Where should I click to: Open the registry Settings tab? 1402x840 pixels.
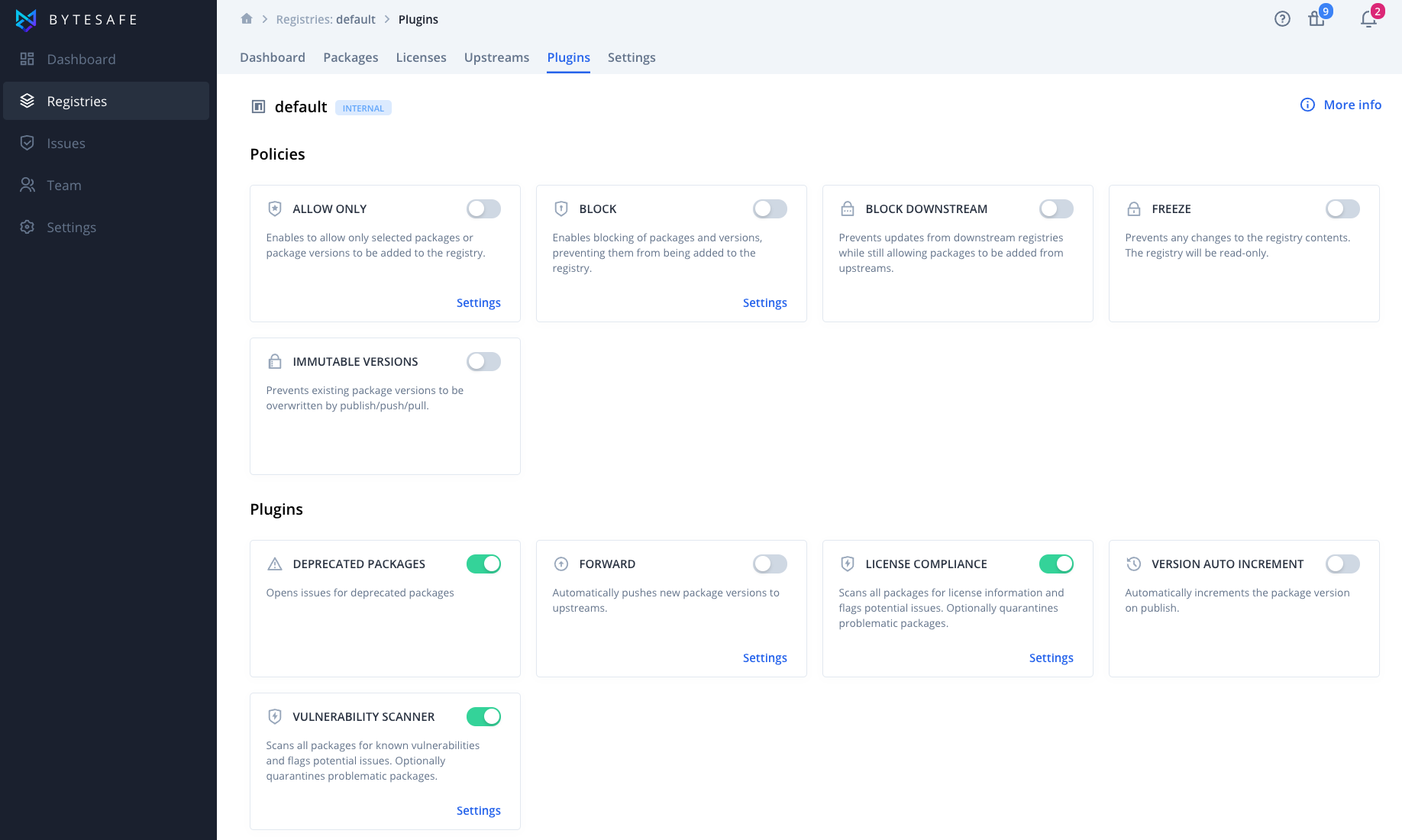pyautogui.click(x=632, y=57)
